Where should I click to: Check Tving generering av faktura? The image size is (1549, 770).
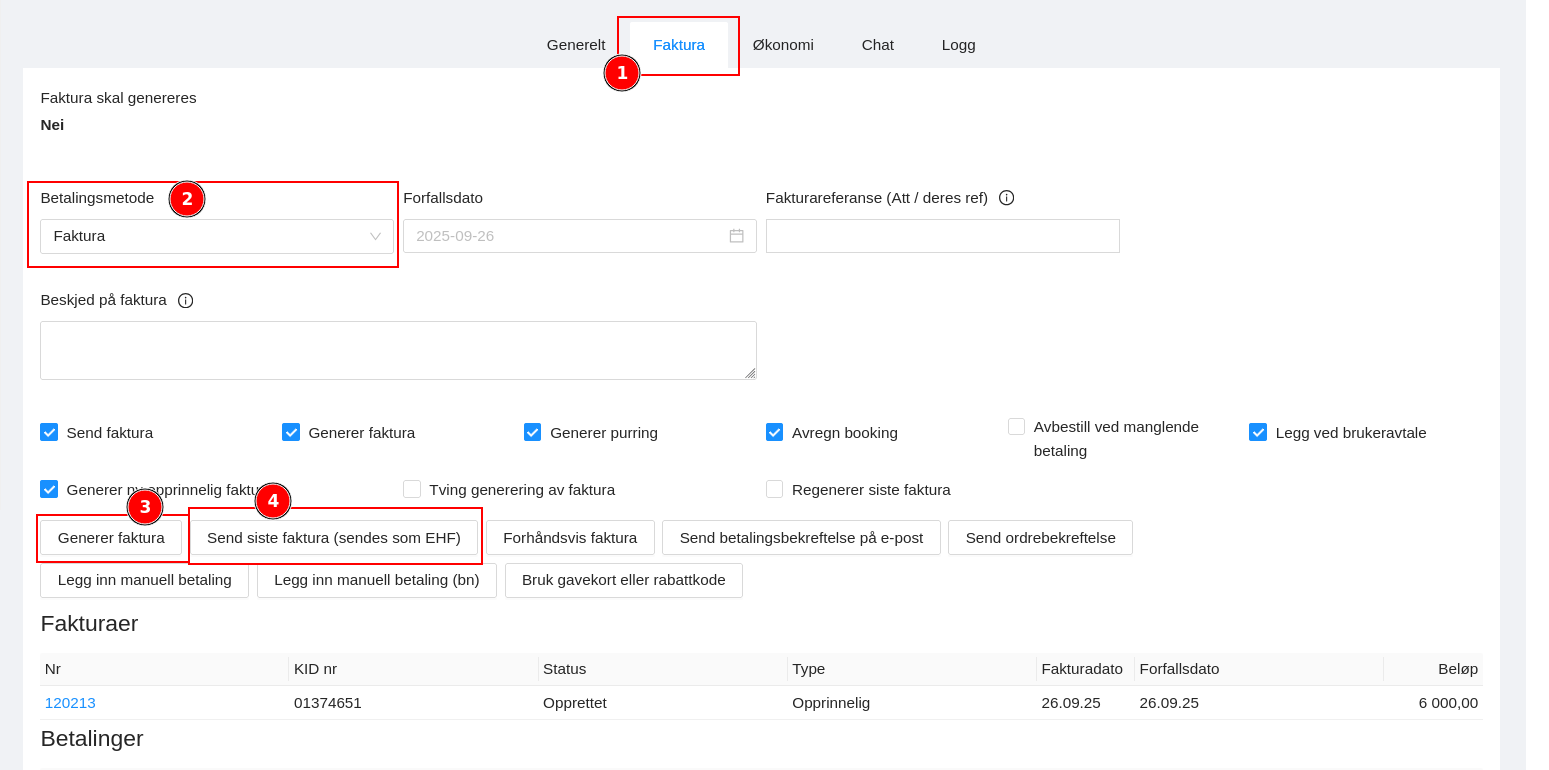pos(412,489)
